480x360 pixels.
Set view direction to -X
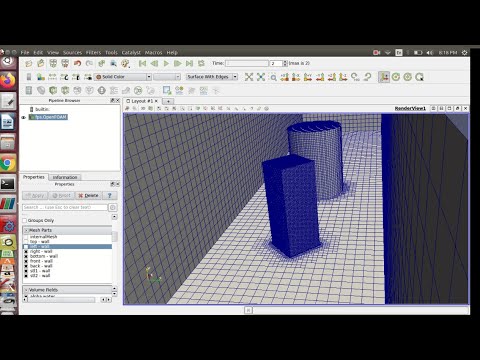[296, 77]
